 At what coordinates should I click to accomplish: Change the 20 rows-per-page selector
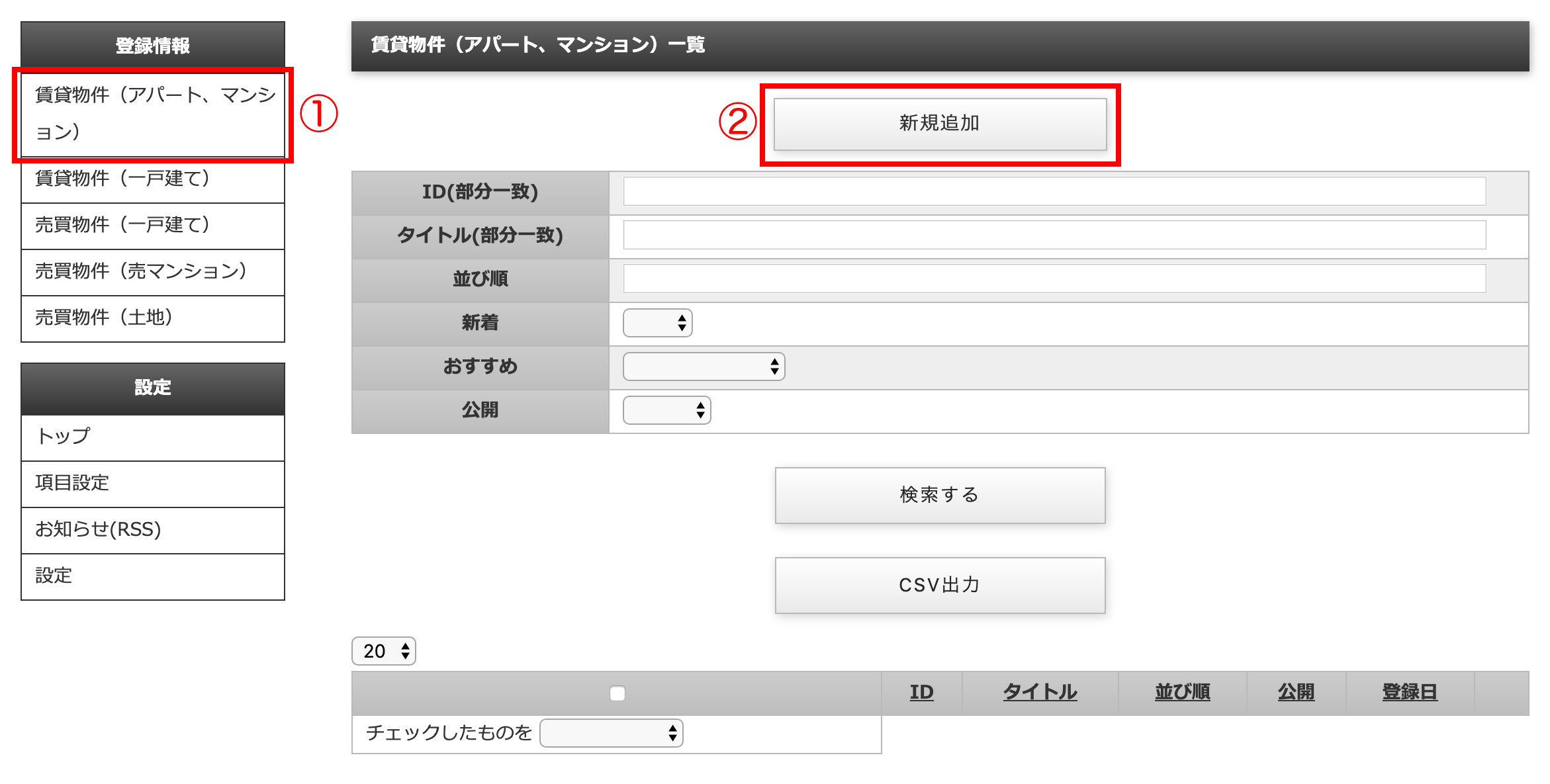coord(384,651)
